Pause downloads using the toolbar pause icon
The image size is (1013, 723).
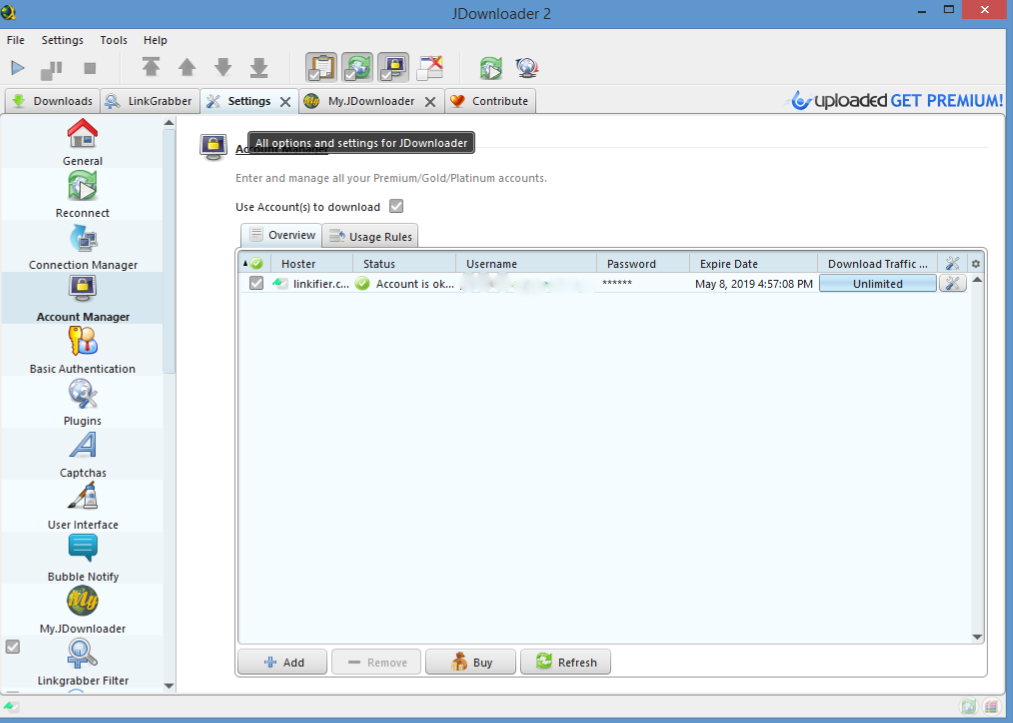[x=51, y=68]
